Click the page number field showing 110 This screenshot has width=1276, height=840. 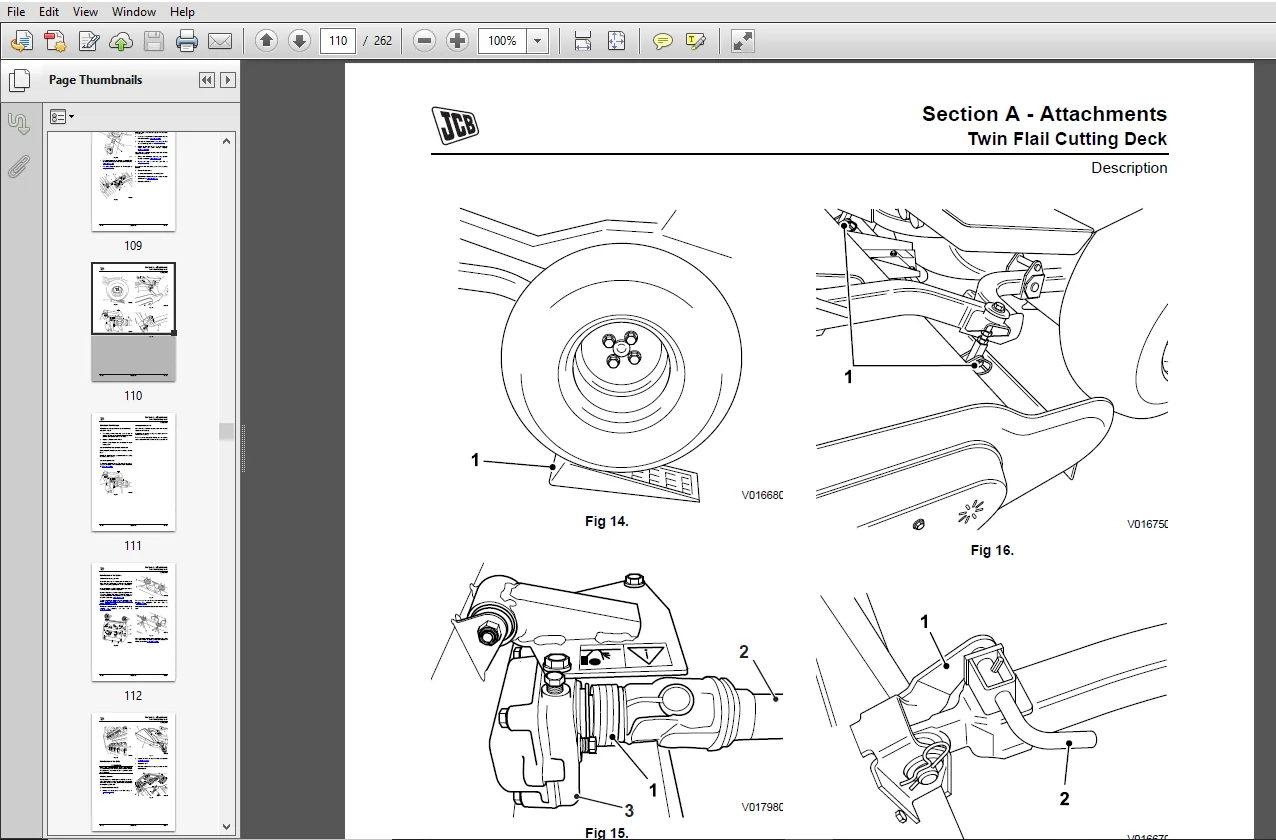[x=338, y=41]
